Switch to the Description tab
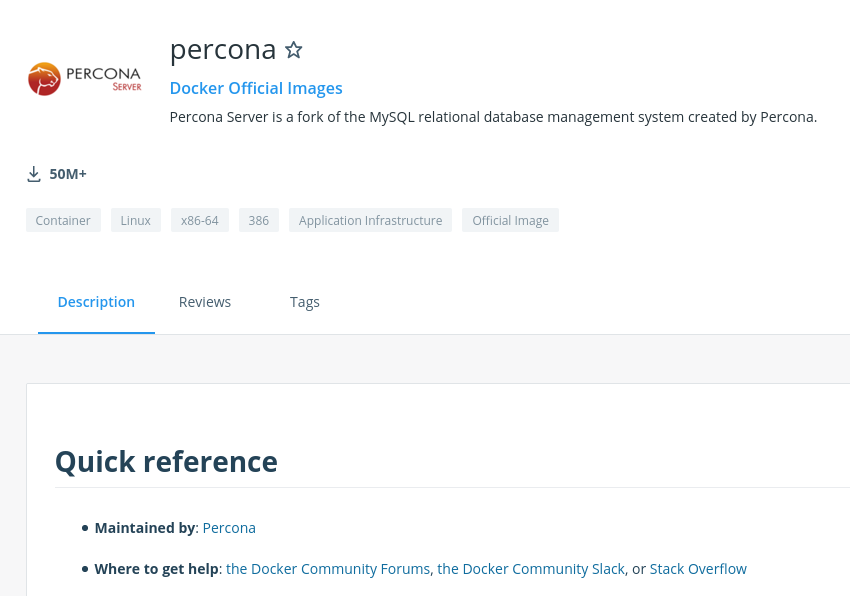850x596 pixels. click(96, 302)
